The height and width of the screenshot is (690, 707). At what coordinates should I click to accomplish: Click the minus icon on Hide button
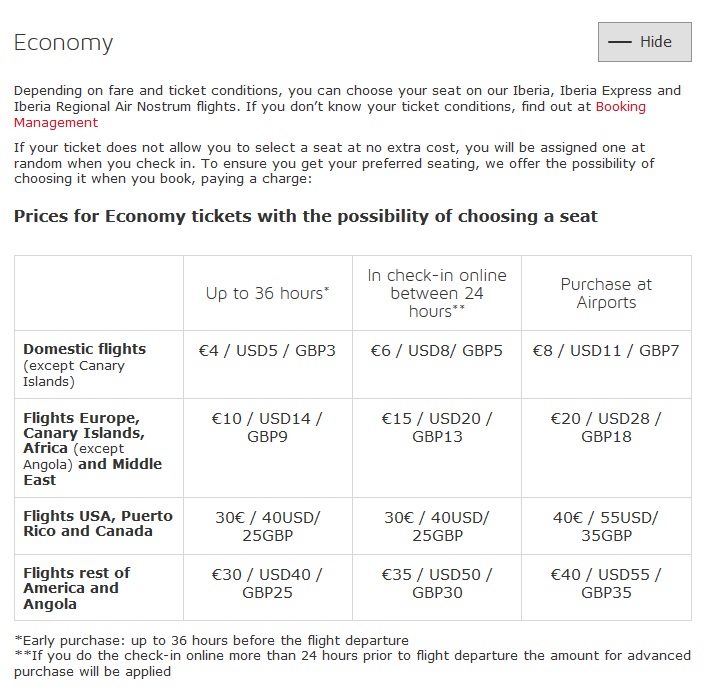(620, 42)
